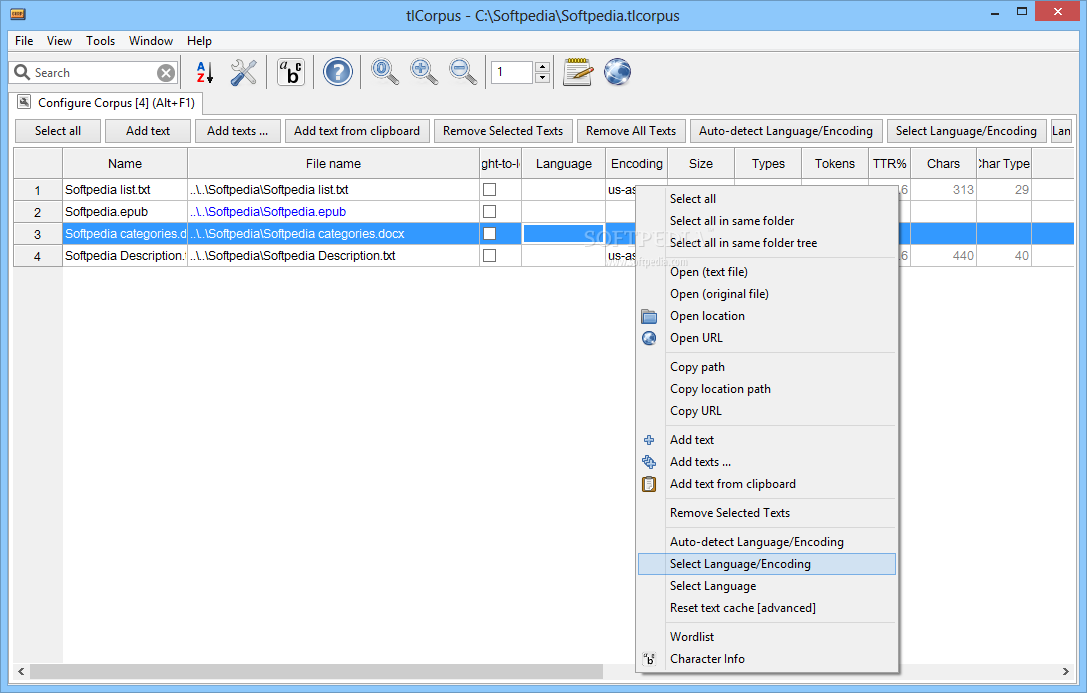This screenshot has width=1087, height=693.
Task: Click the scrollbar right arrow
Action: click(x=1066, y=672)
